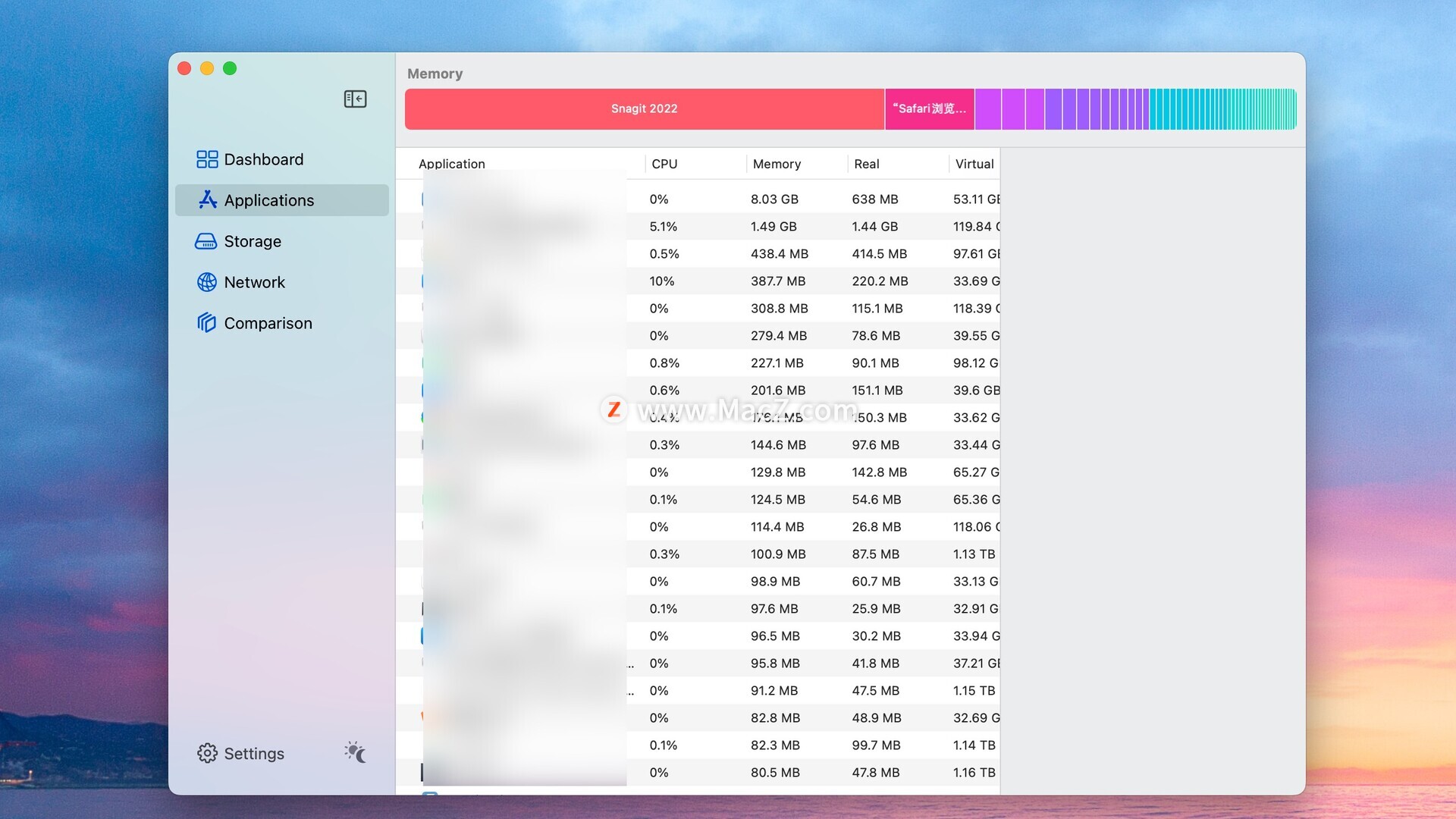The height and width of the screenshot is (819, 1456).
Task: Click the 96.5 MB memory cell
Action: (775, 636)
